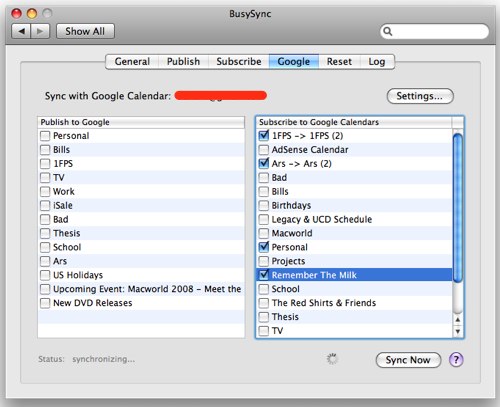This screenshot has width=500, height=407.
Task: Click the yellow minimize window button
Action: [x=32, y=14]
